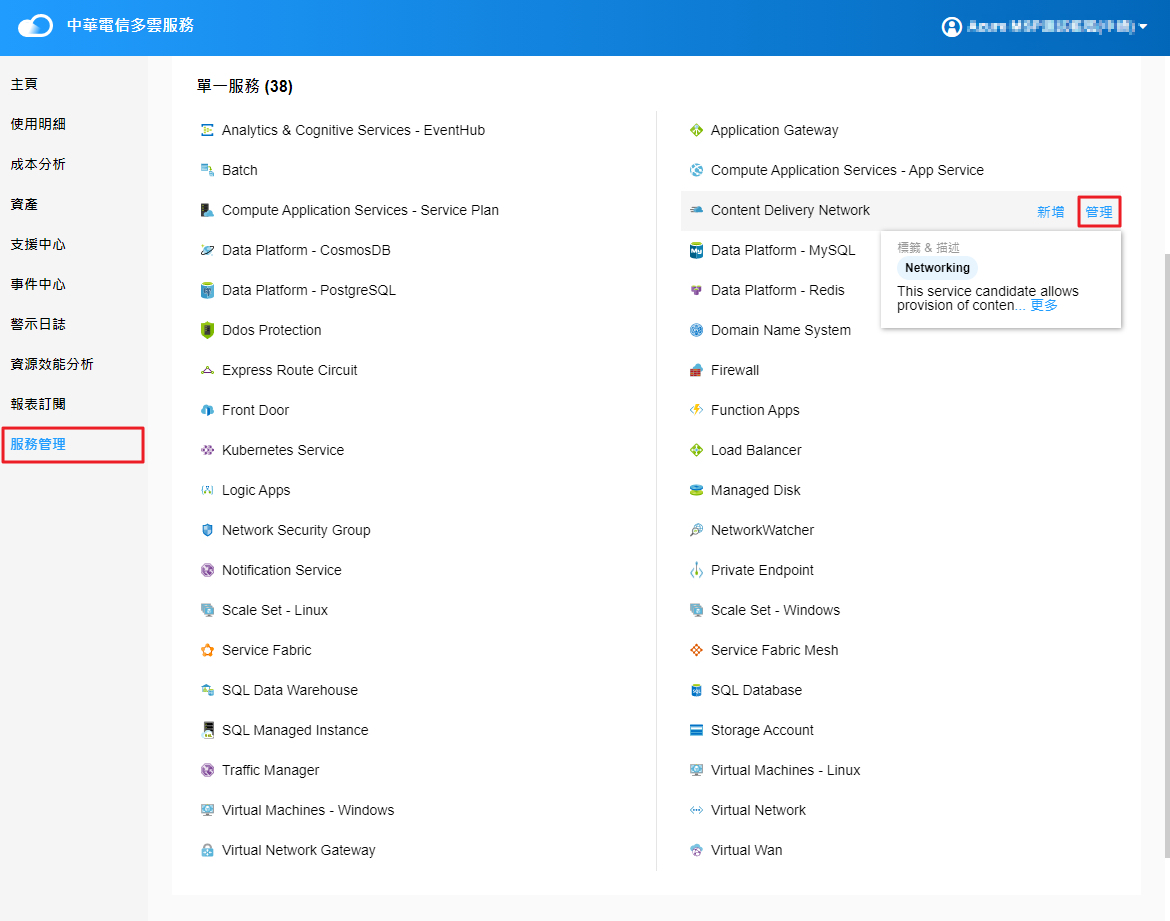Image resolution: width=1170 pixels, height=921 pixels.
Task: Go to 主頁 in the sidebar
Action: tap(24, 84)
